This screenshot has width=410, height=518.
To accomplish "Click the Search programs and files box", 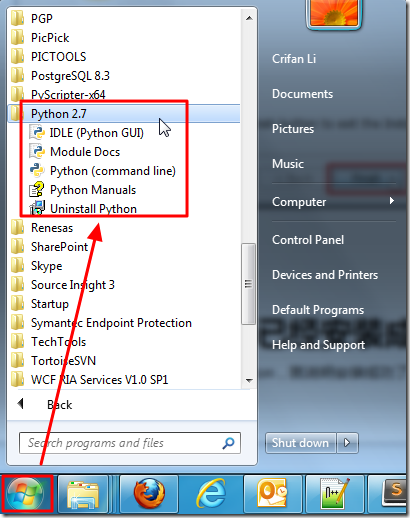I will 130,443.
